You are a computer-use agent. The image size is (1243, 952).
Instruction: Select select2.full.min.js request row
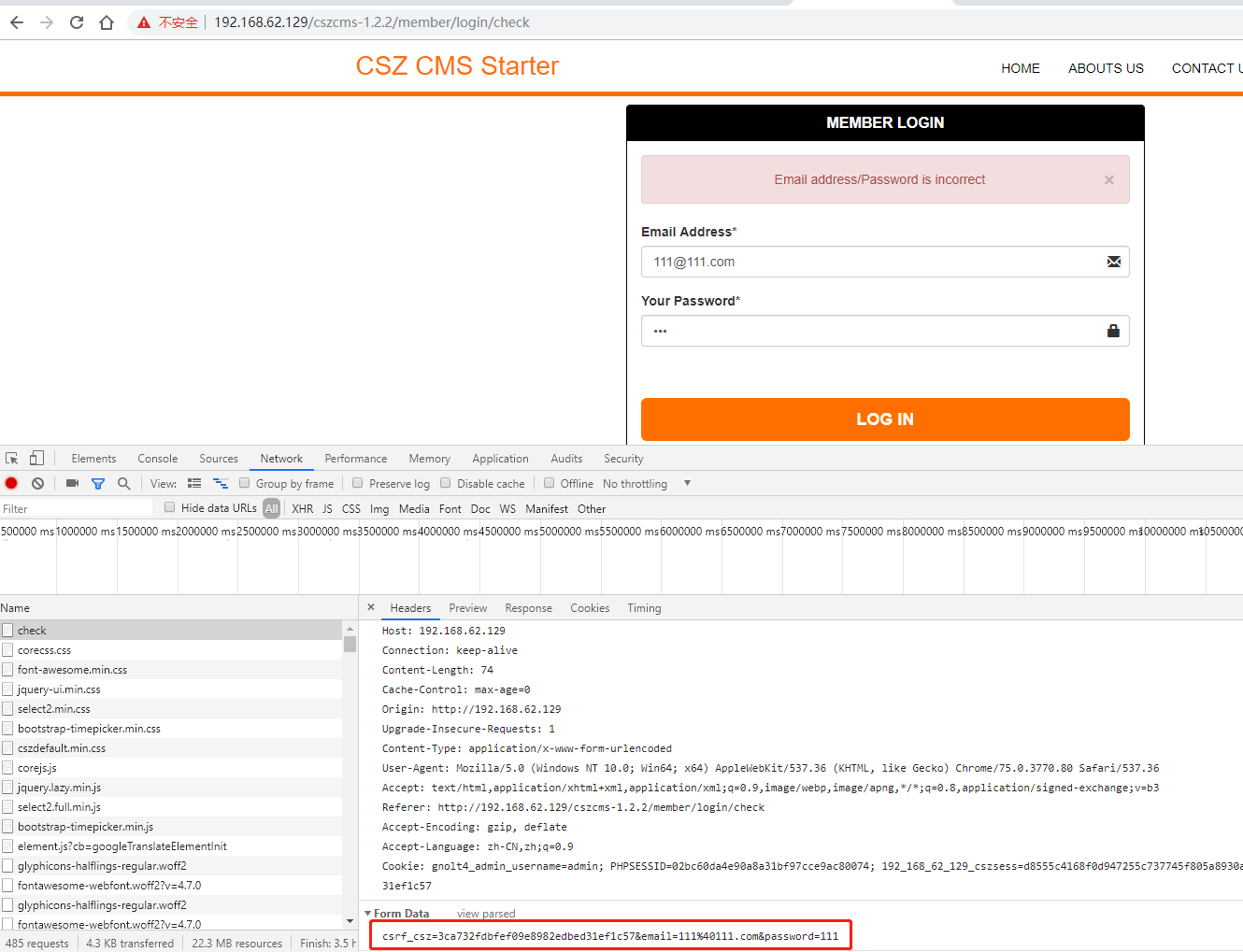tap(171, 807)
